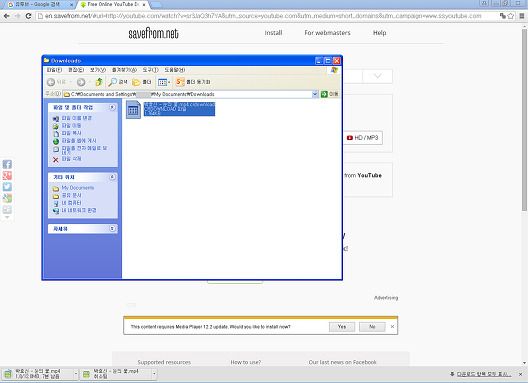
Task: Click the browser back arrow
Action: (x=6, y=16)
